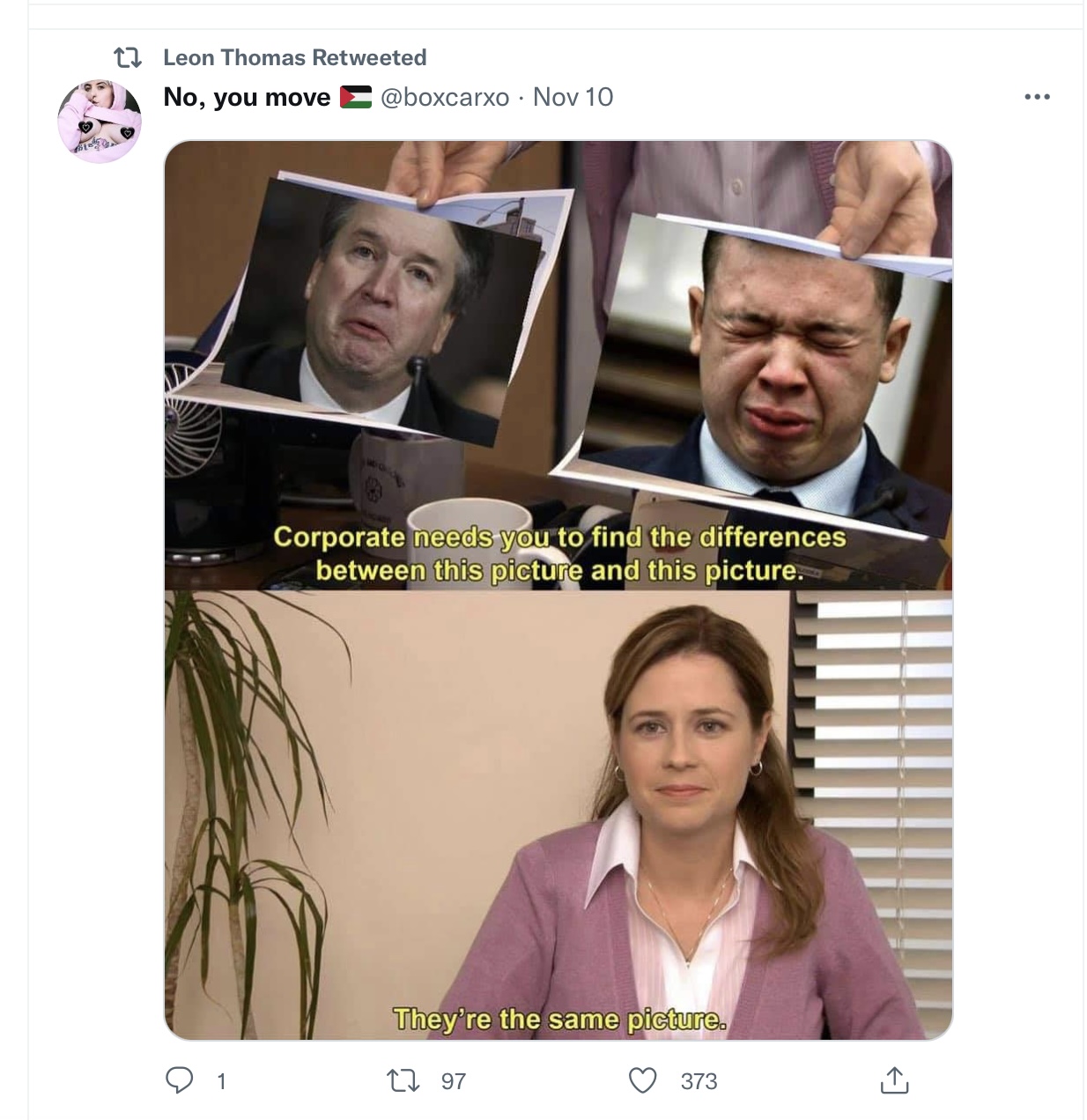Click the like count 373
Screen dimensions: 1087x1120
[x=699, y=1081]
